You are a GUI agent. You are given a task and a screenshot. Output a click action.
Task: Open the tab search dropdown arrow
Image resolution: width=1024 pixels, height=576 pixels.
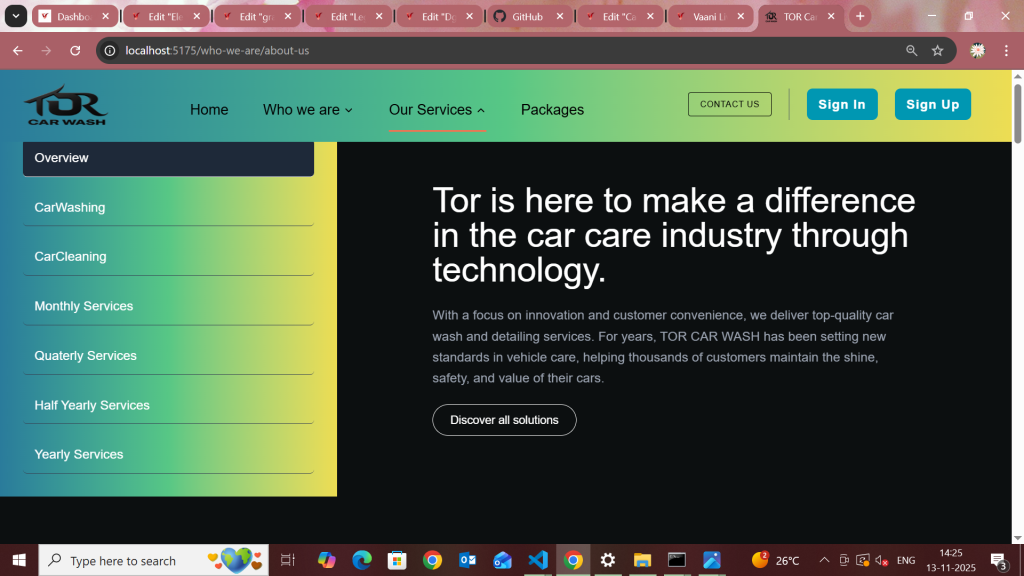click(17, 17)
